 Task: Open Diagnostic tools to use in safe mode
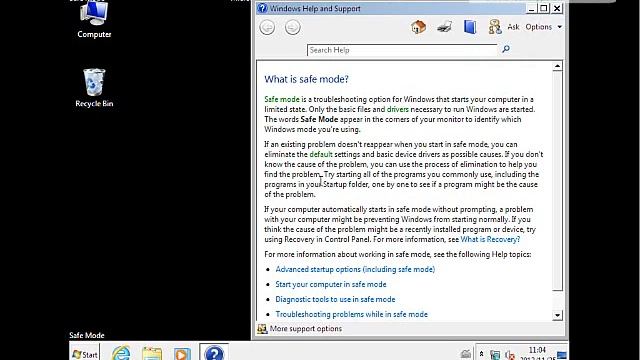pos(335,299)
